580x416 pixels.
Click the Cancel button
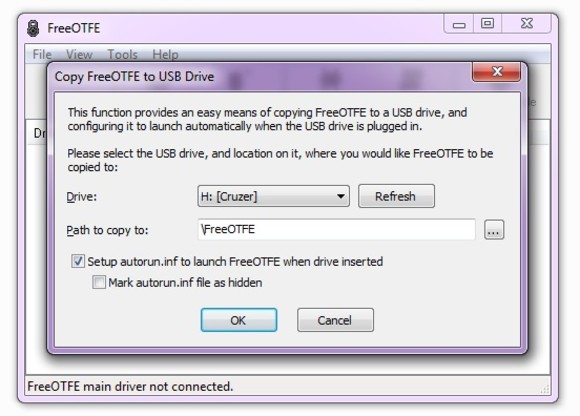pos(335,320)
